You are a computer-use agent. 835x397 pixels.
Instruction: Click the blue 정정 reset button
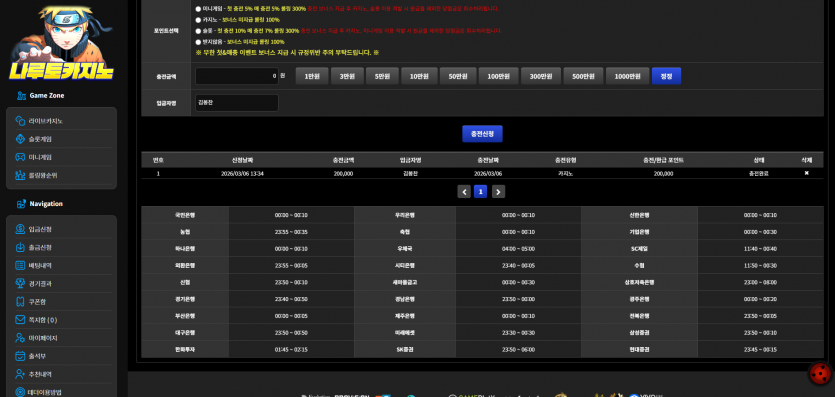[x=666, y=76]
